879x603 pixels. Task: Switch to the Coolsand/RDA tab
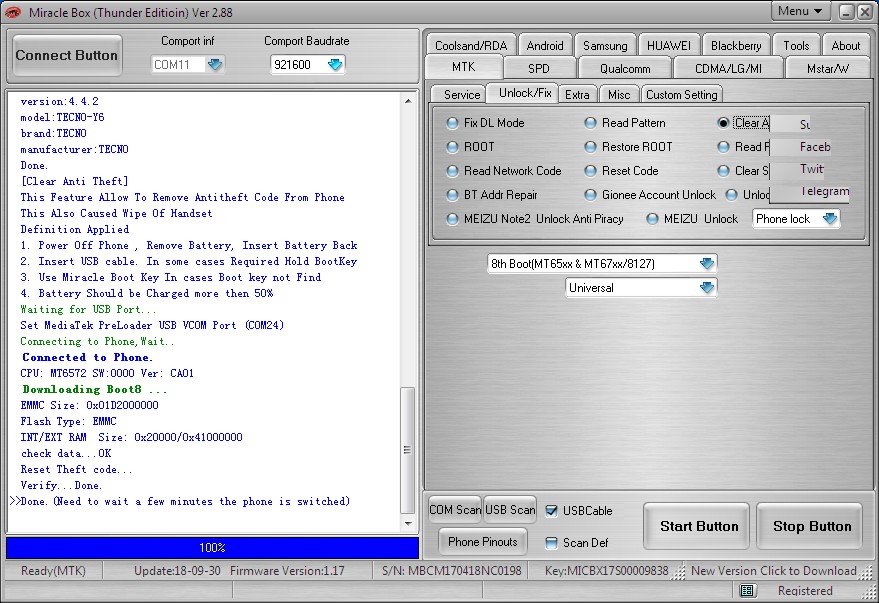tap(471, 45)
